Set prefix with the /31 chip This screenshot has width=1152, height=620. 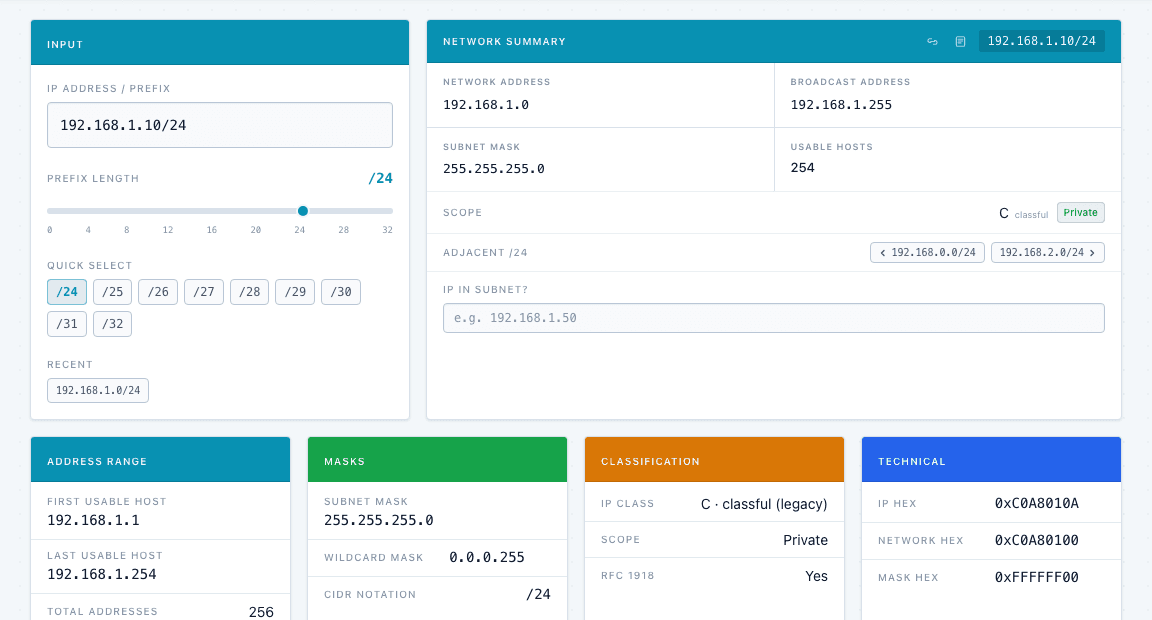click(x=67, y=324)
